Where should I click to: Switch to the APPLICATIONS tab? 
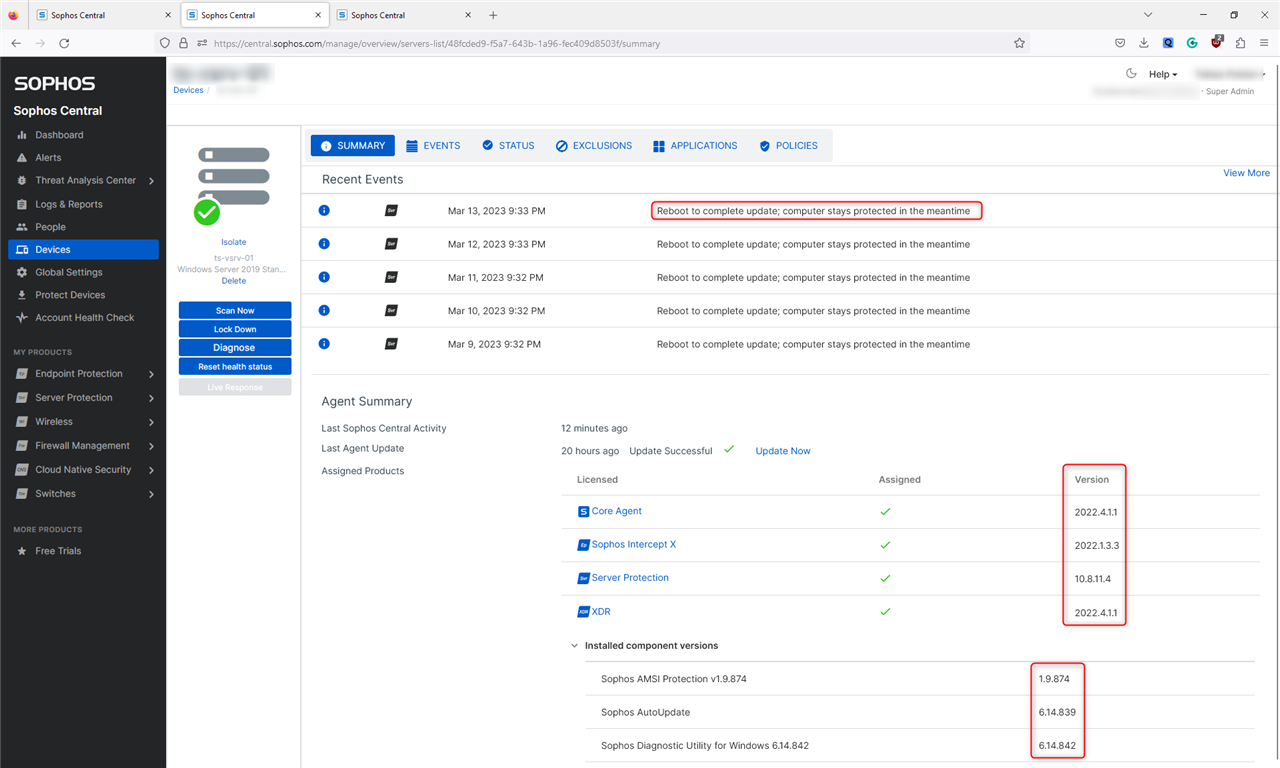coord(695,146)
